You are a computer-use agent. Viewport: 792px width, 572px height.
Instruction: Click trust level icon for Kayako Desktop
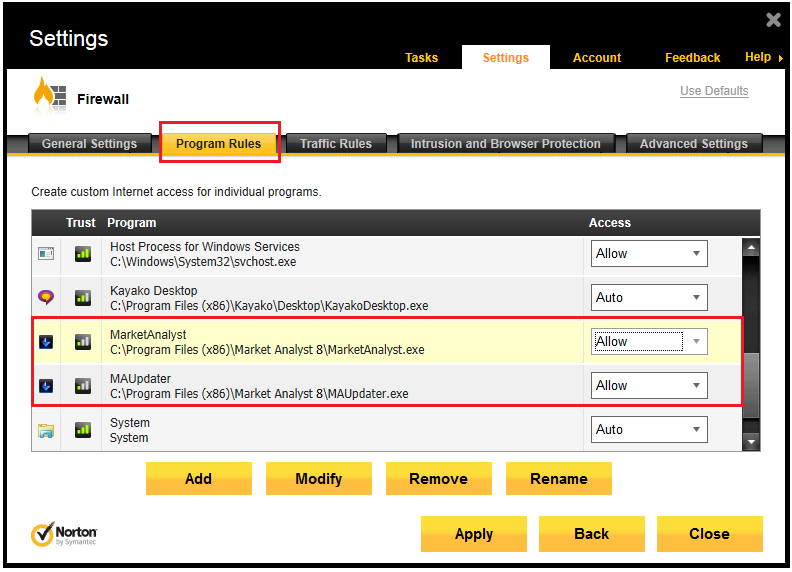(83, 298)
